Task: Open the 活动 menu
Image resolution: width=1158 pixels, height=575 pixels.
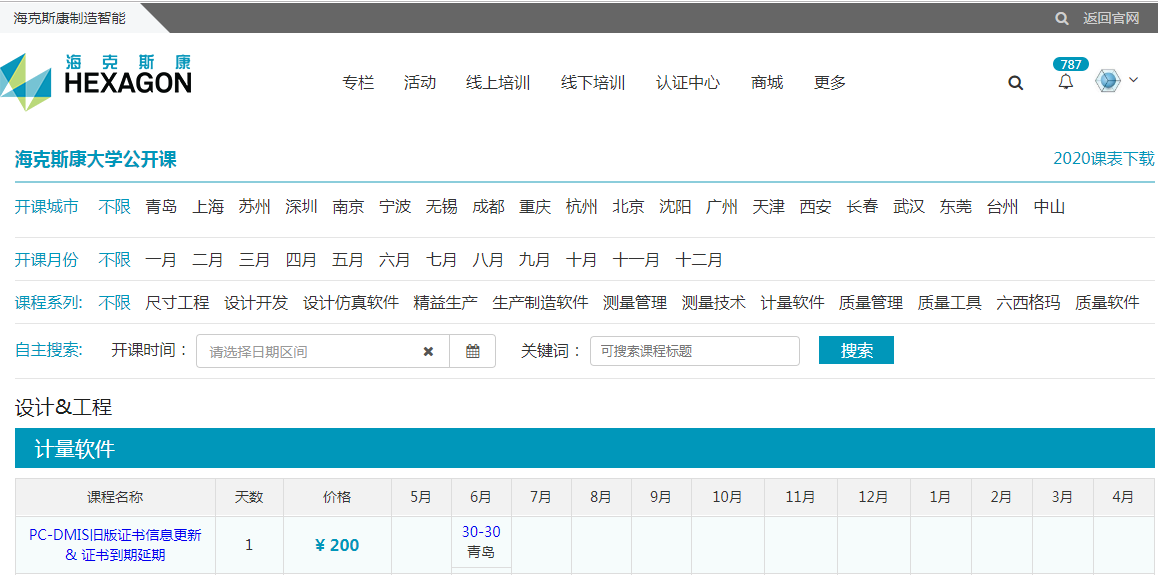Action: pyautogui.click(x=420, y=83)
